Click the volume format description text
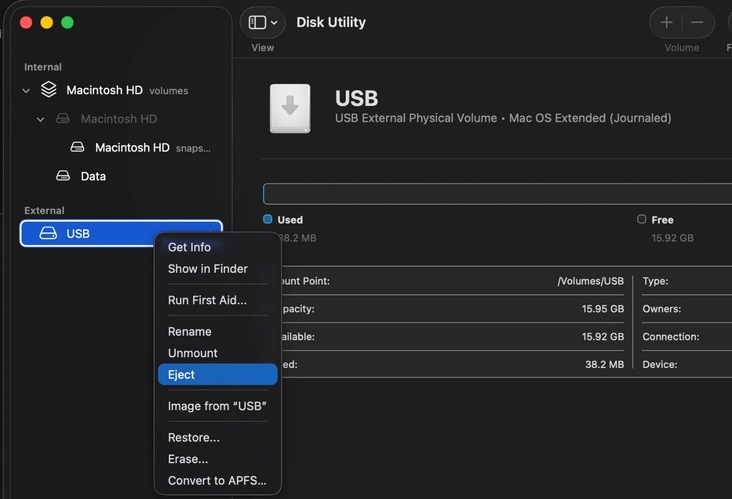 point(503,118)
